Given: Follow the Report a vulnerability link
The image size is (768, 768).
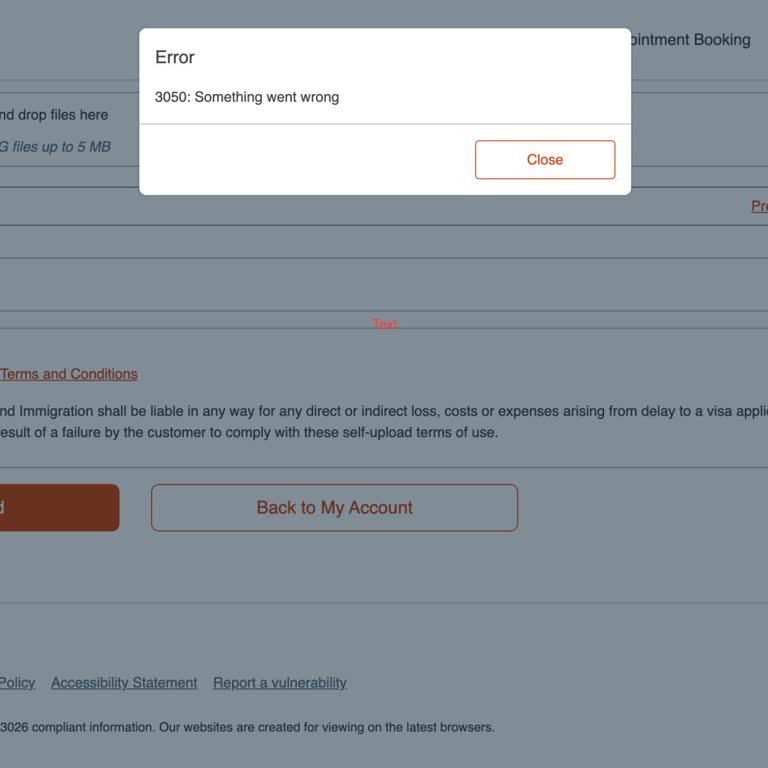Looking at the screenshot, I should [x=280, y=683].
